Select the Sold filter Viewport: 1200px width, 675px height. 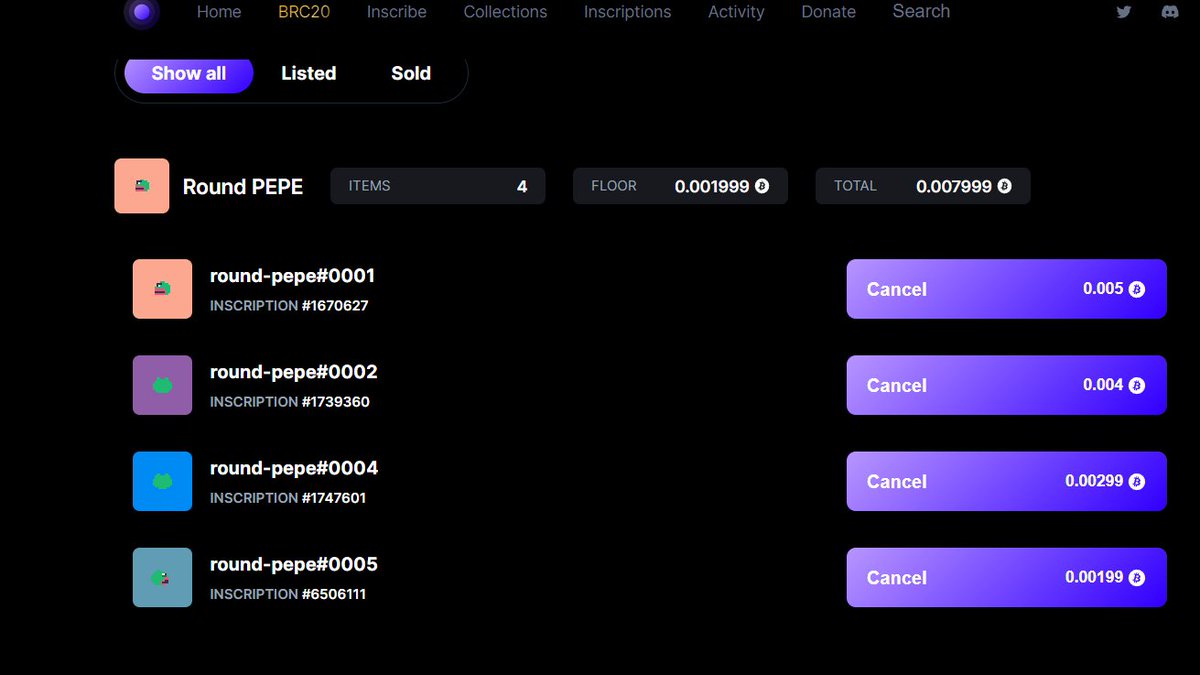tap(411, 73)
